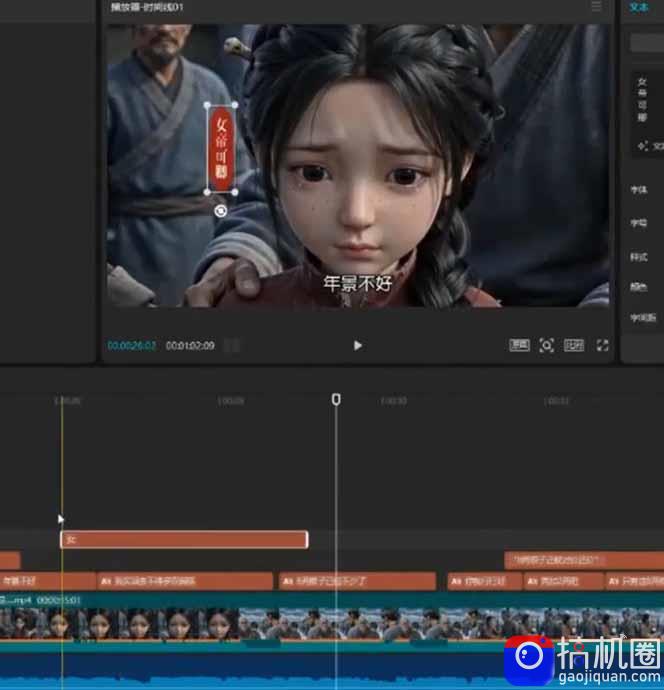Image resolution: width=664 pixels, height=690 pixels.
Task: Toggle fullscreen preview in the player
Action: 602,345
